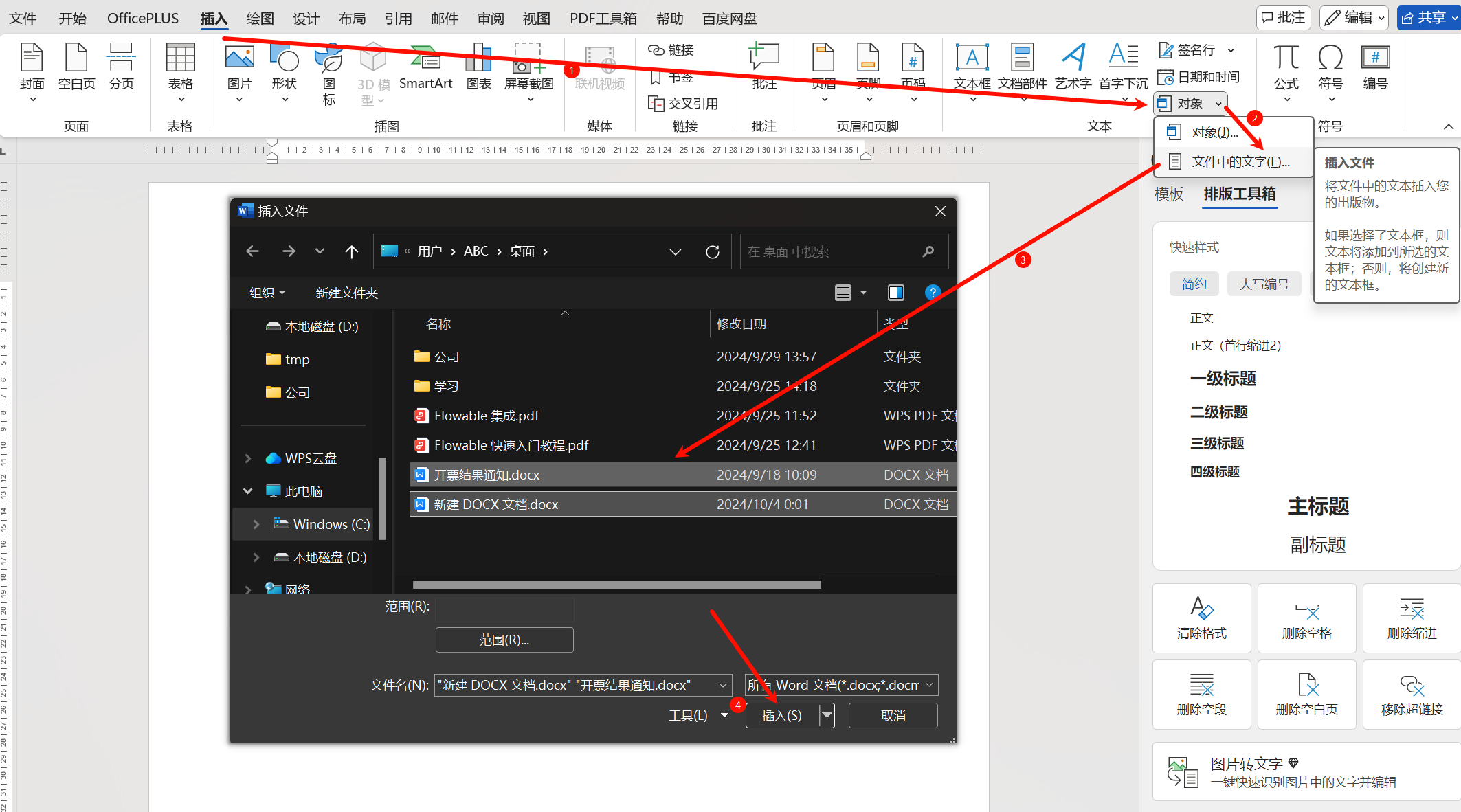Switch to the Design ribbon tab
The width and height of the screenshot is (1461, 812).
pyautogui.click(x=306, y=19)
